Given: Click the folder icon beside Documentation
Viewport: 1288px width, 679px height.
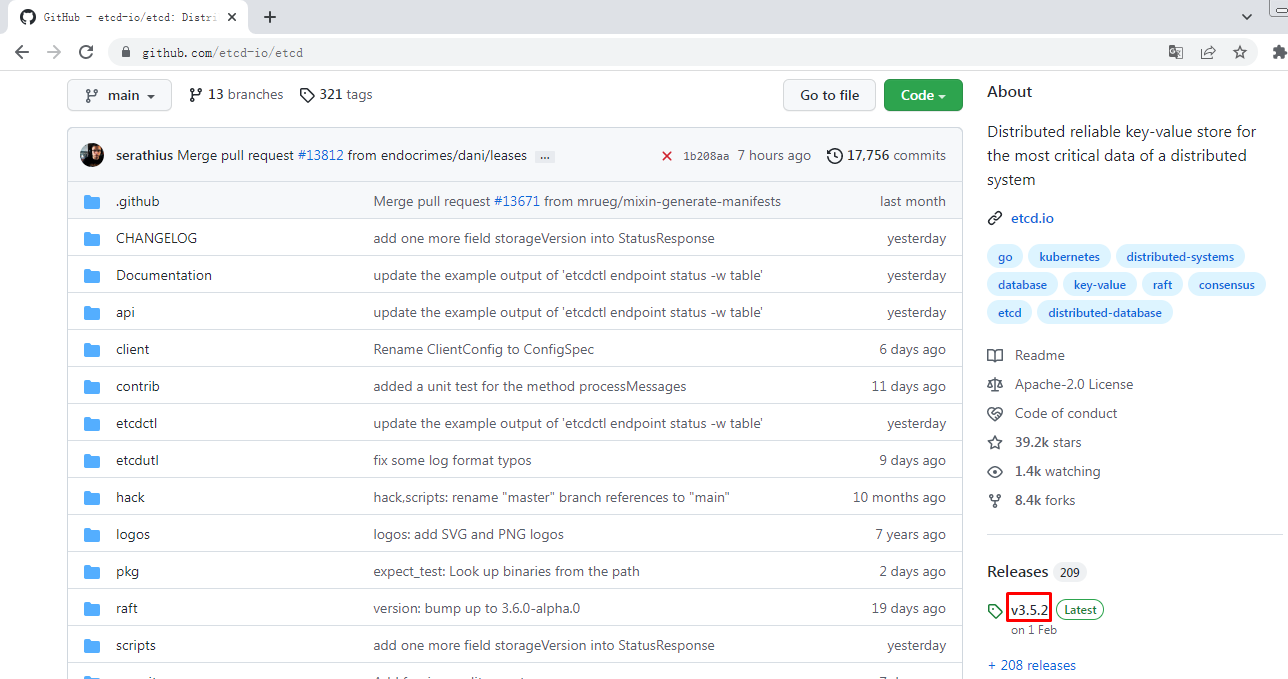Looking at the screenshot, I should (x=93, y=276).
